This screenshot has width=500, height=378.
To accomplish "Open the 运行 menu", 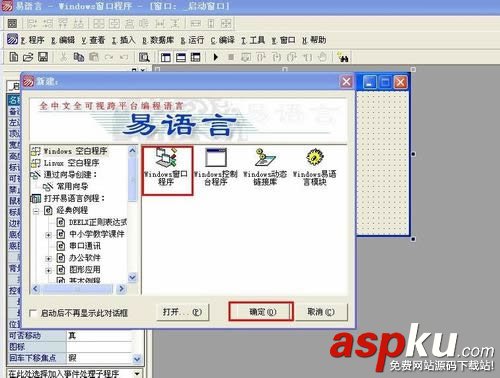I will pos(192,40).
